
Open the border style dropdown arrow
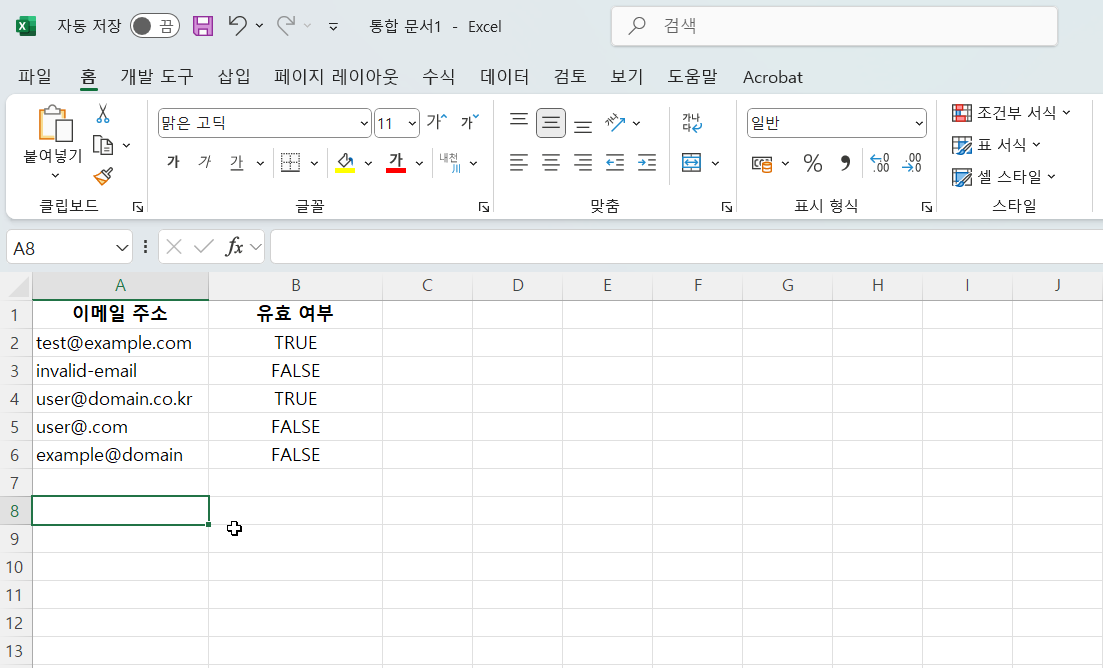tap(313, 162)
